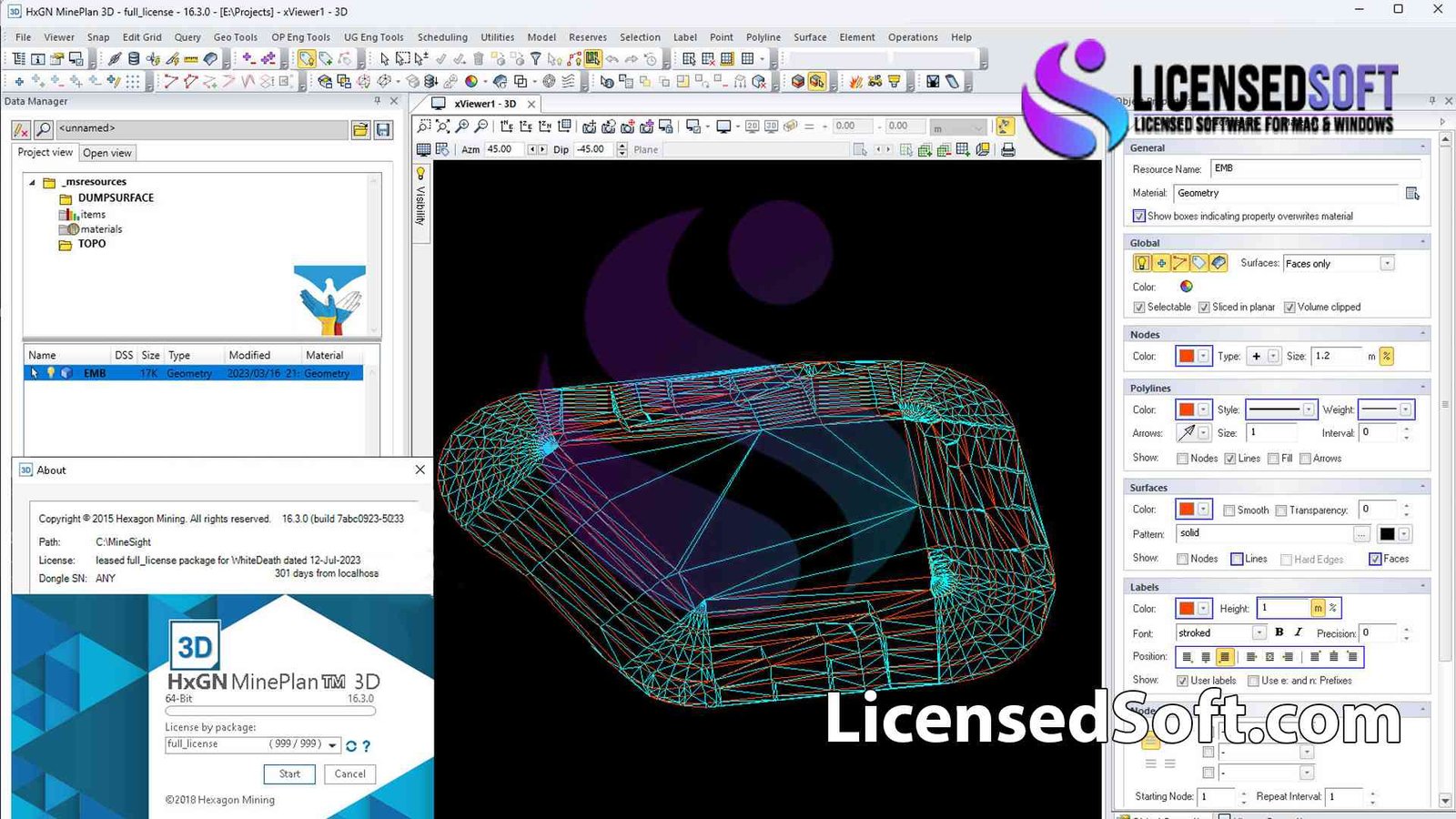The image size is (1456, 819).
Task: Click the polyline icon in Global properties section
Action: 1180,263
